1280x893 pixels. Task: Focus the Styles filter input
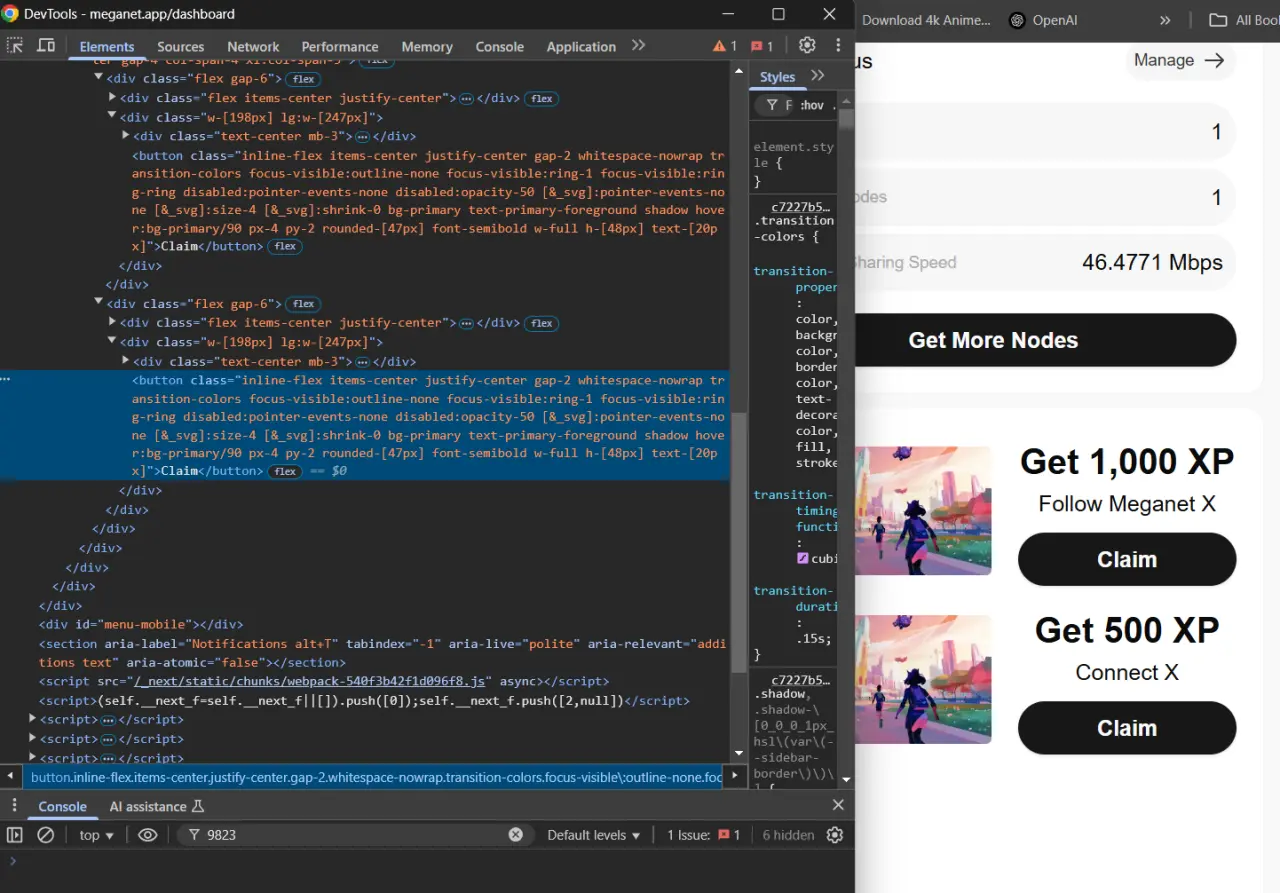coord(777,105)
